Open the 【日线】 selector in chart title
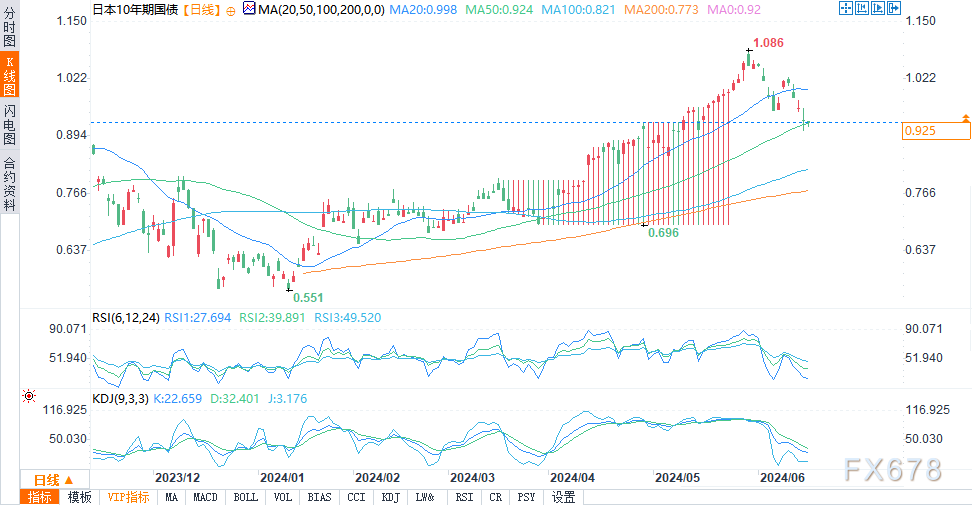The width and height of the screenshot is (972, 505). (x=203, y=9)
